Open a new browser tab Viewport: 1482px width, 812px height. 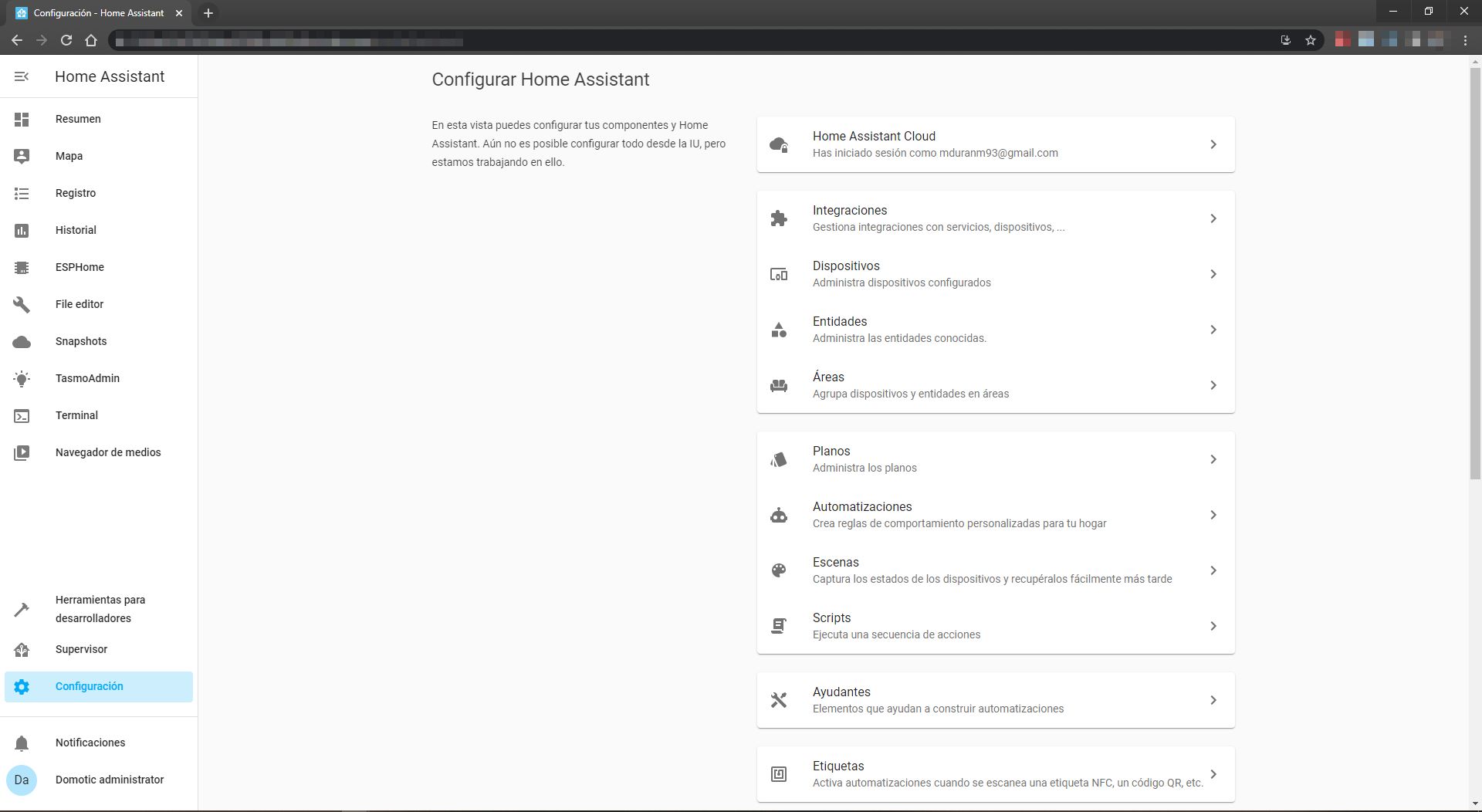(208, 13)
